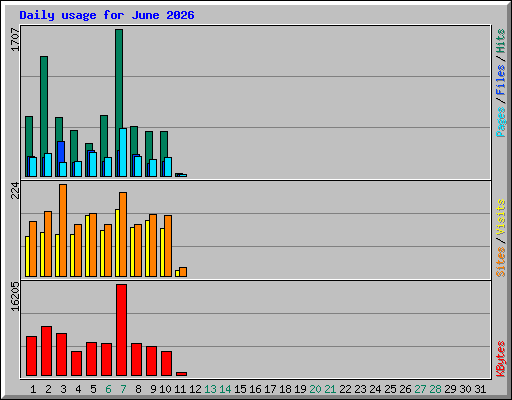Click the 16205 KBytes axis value
The width and height of the screenshot is (512, 400).
15,296
